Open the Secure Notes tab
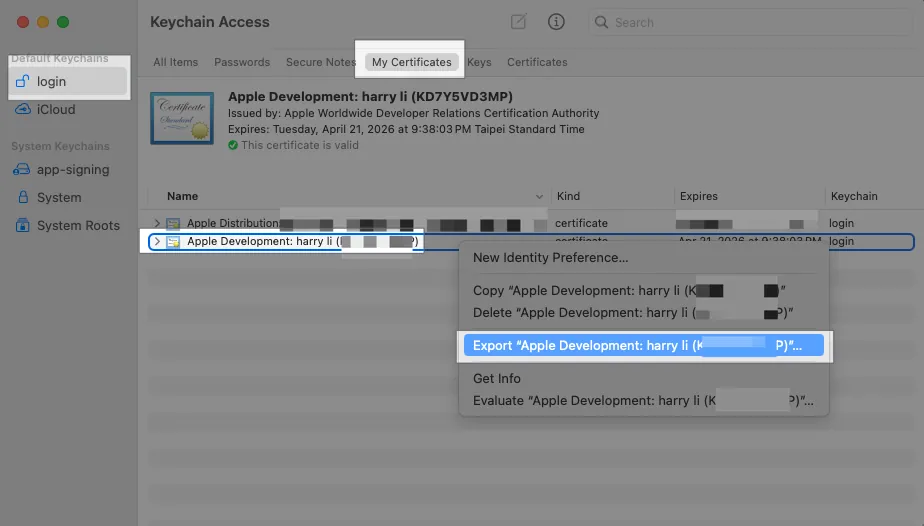Image resolution: width=924 pixels, height=526 pixels. point(320,62)
